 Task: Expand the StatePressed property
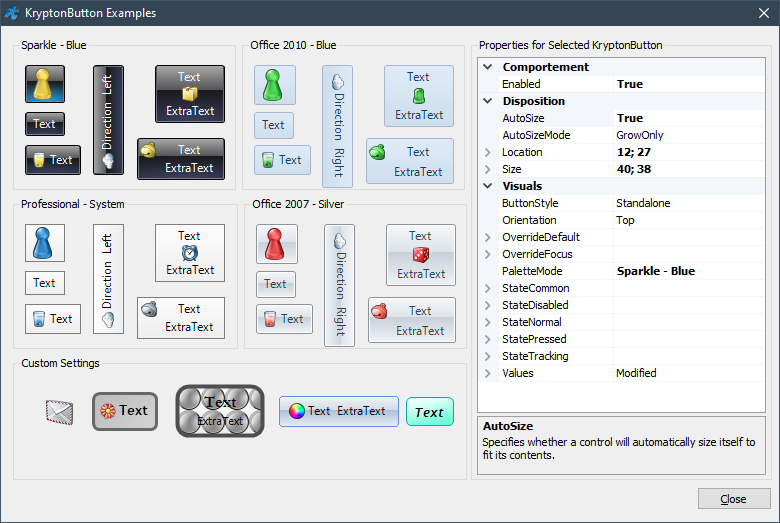(488, 339)
